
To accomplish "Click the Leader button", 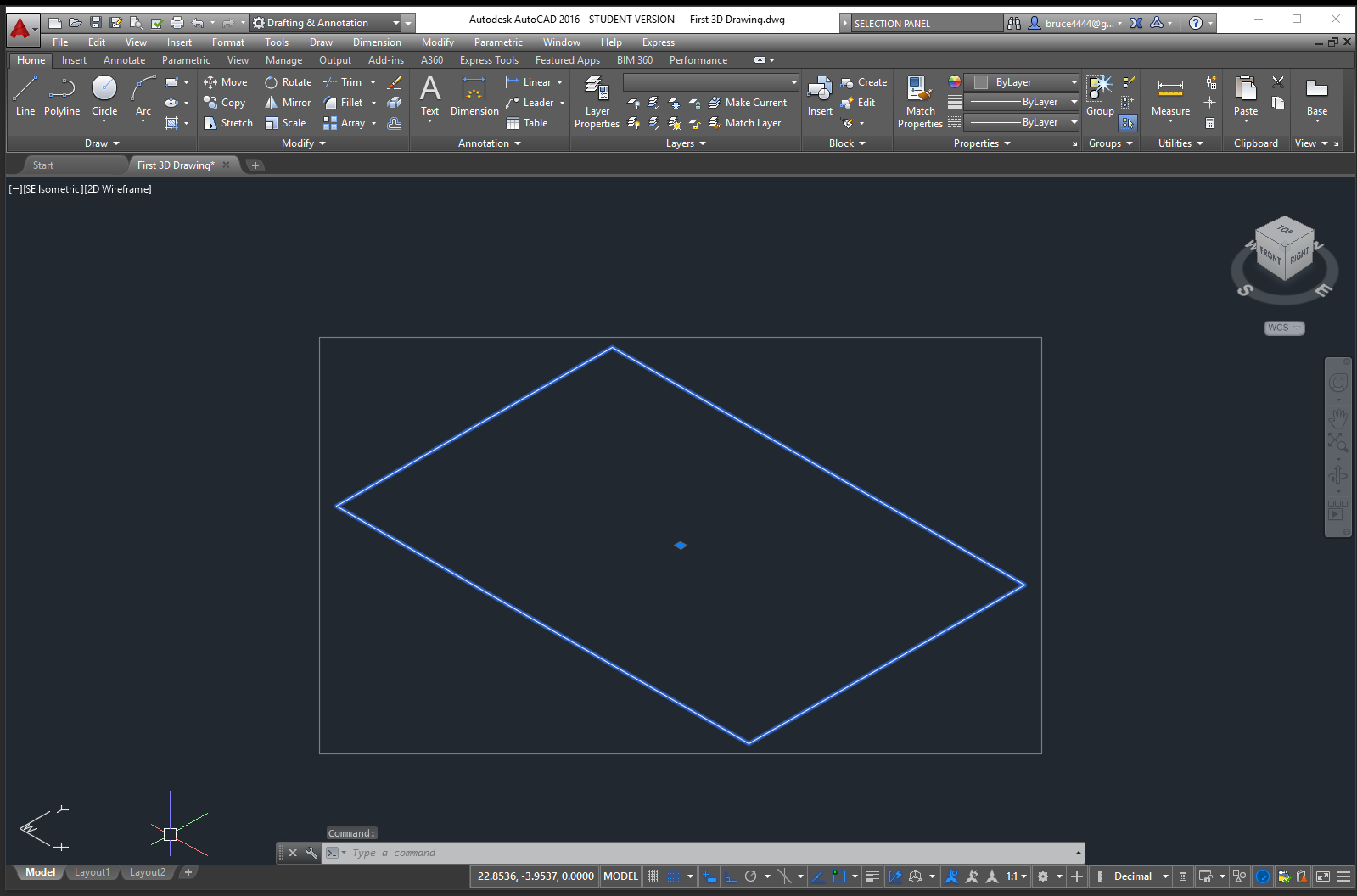I will point(530,103).
